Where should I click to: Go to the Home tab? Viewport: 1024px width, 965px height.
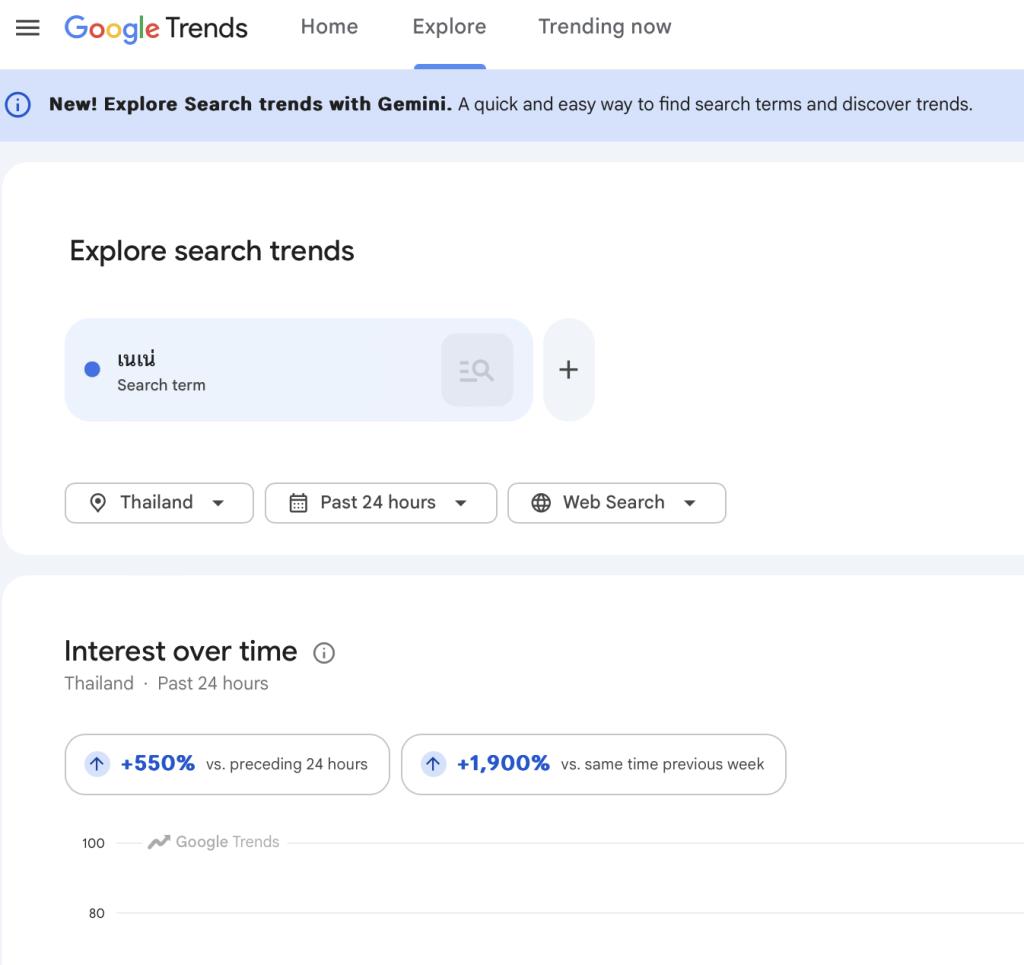coord(329,27)
